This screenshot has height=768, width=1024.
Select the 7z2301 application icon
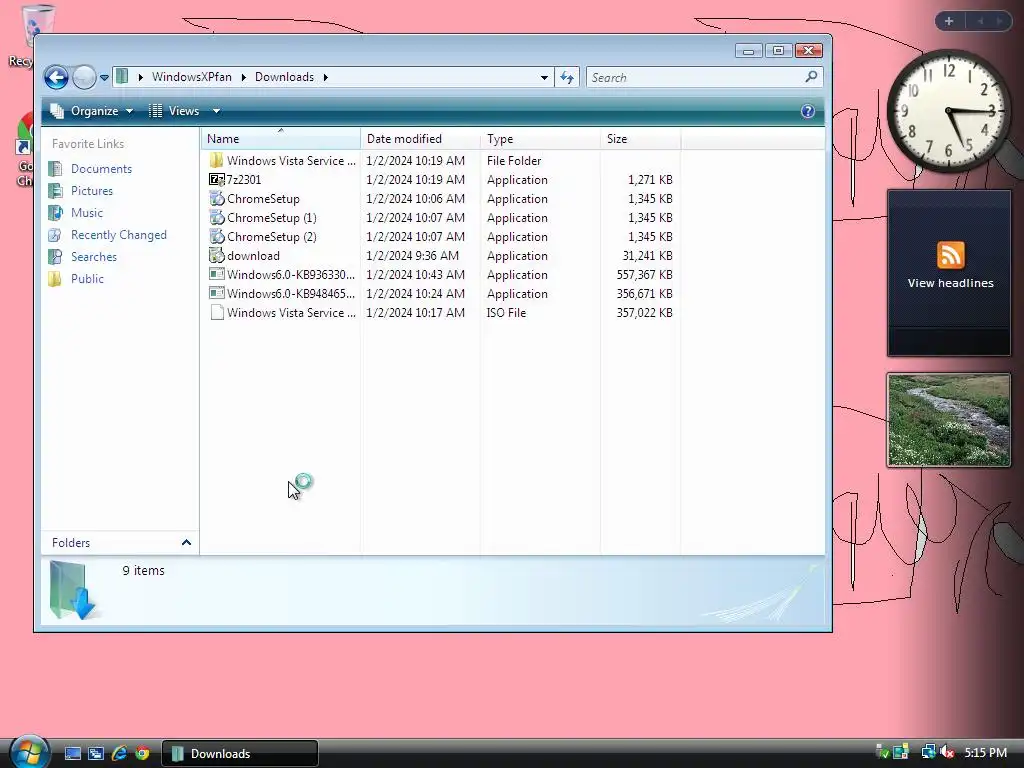216,180
